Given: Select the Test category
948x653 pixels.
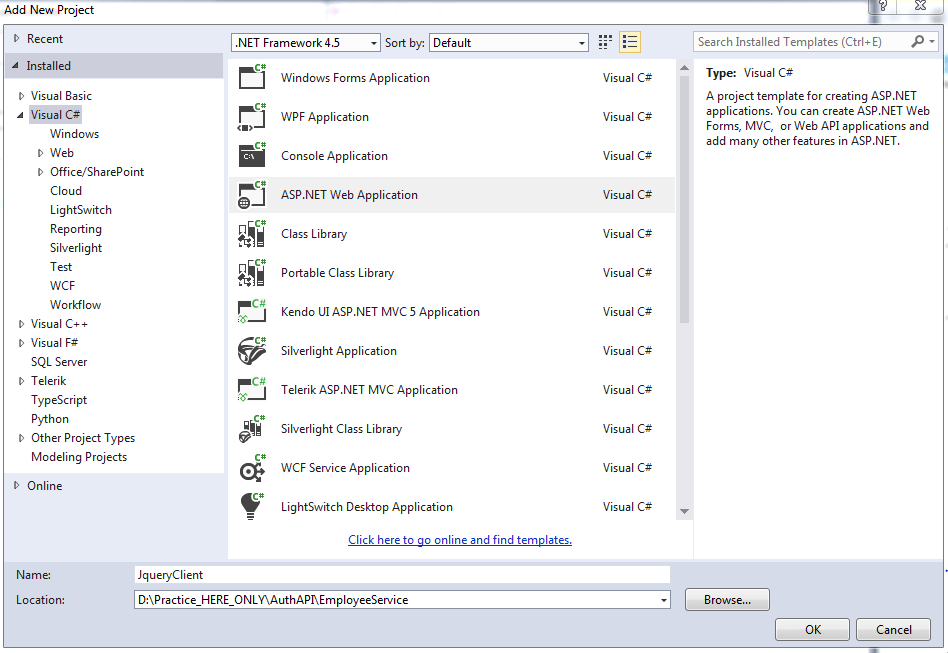Looking at the screenshot, I should click(x=61, y=267).
